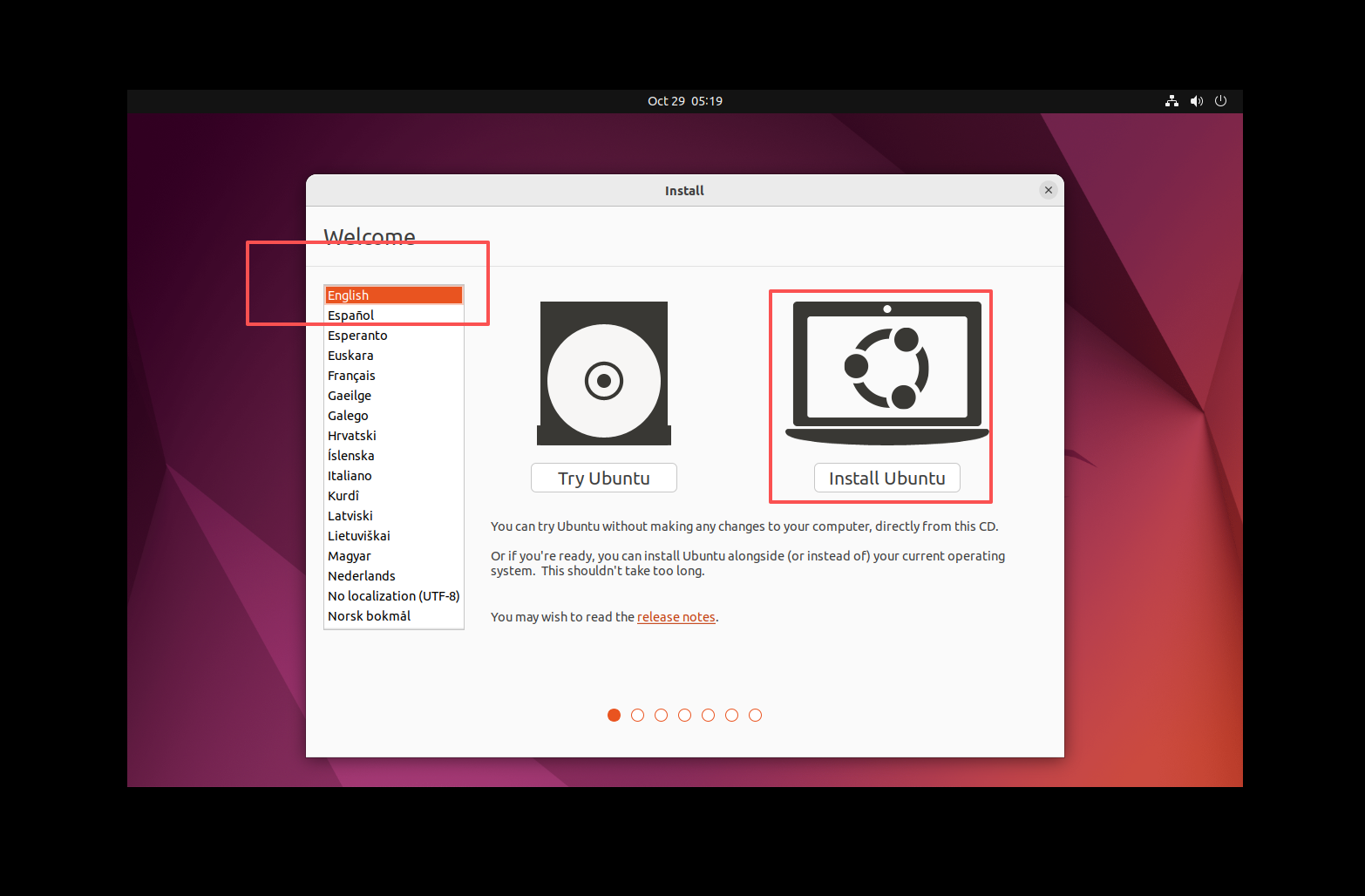Select No localization (UTF-8) language entry
This screenshot has height=896, width=1365.
point(394,596)
